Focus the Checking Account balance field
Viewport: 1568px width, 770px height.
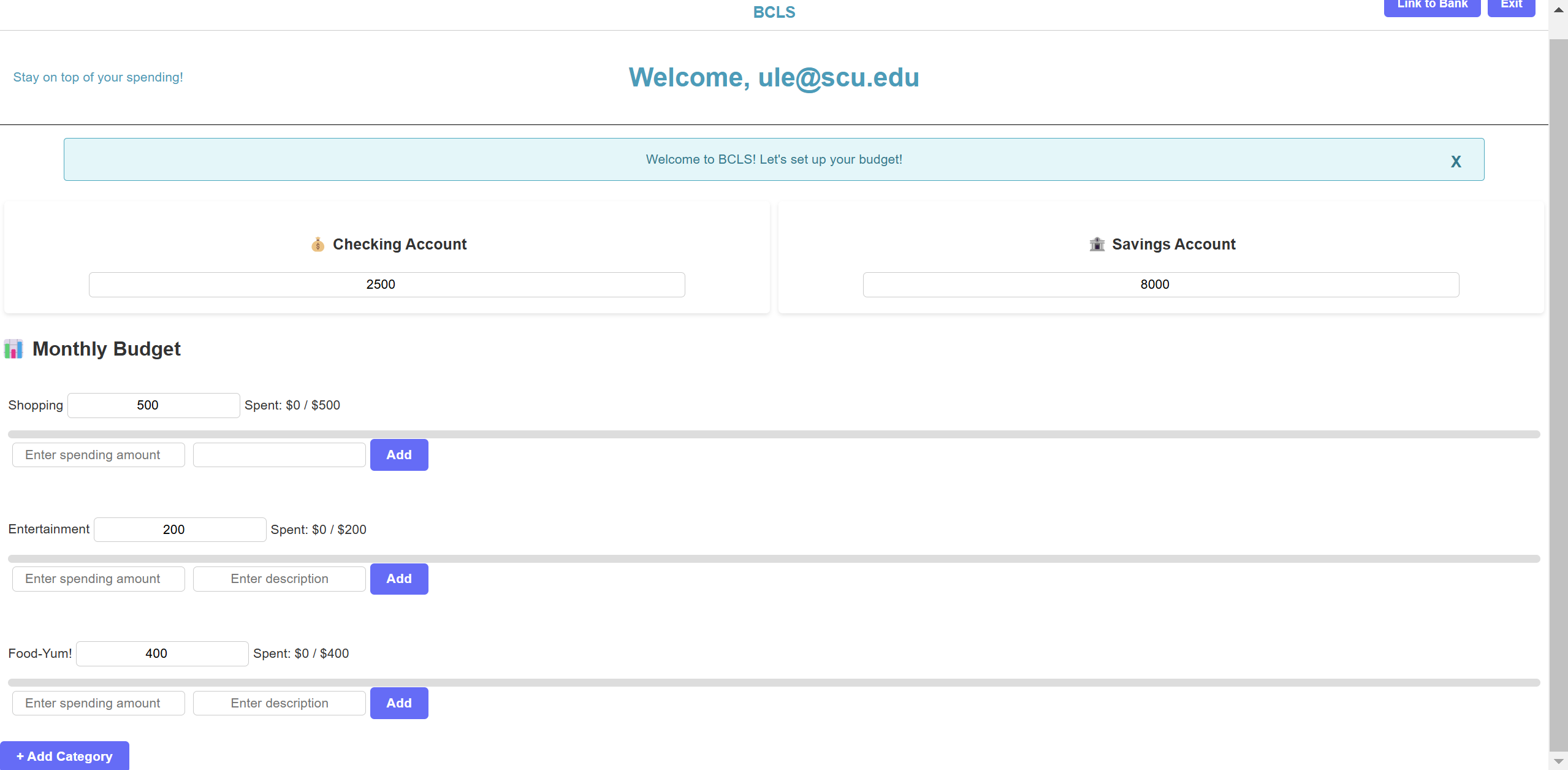387,284
